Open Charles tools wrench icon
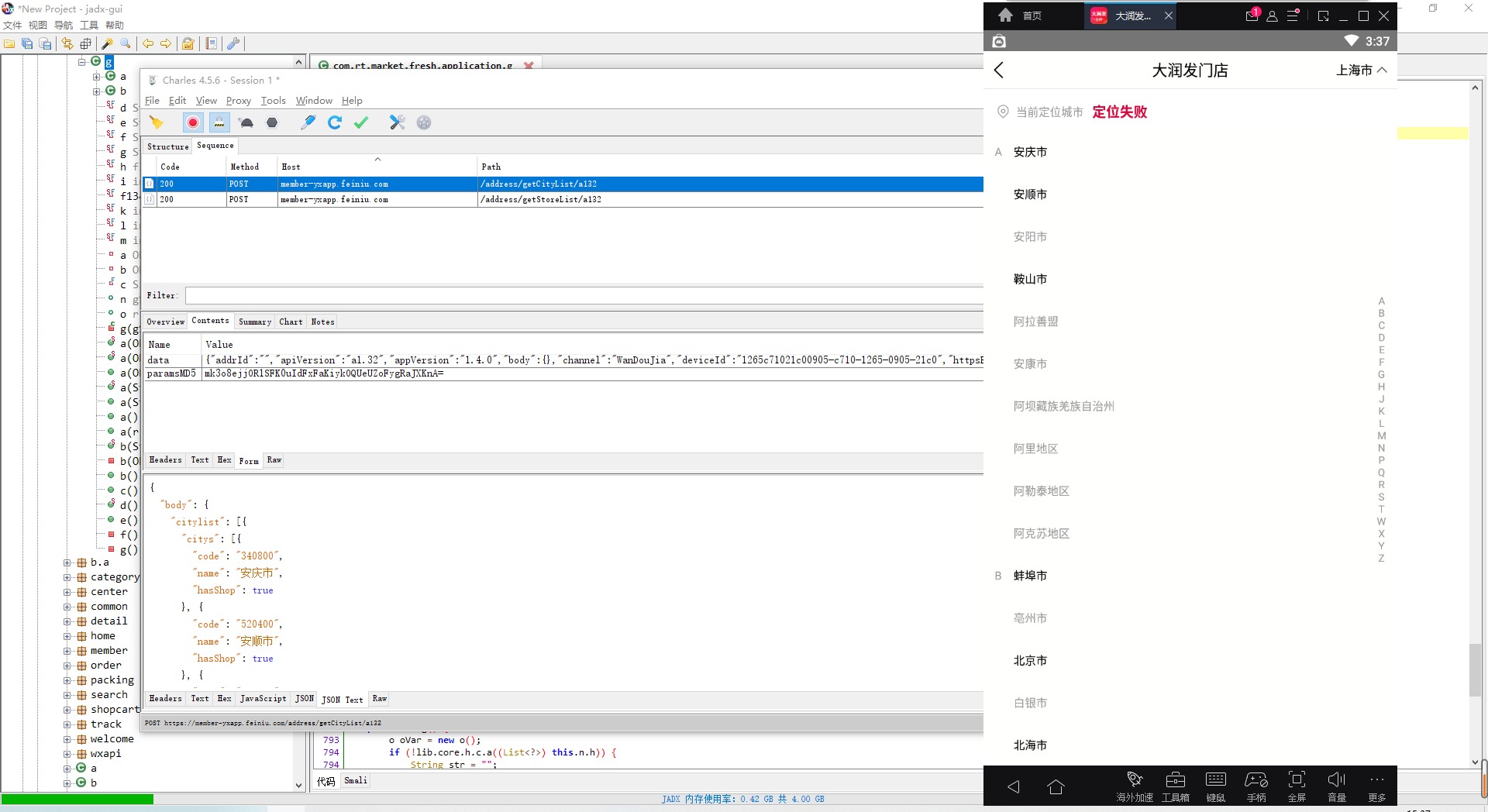The width and height of the screenshot is (1488, 812). tap(398, 122)
